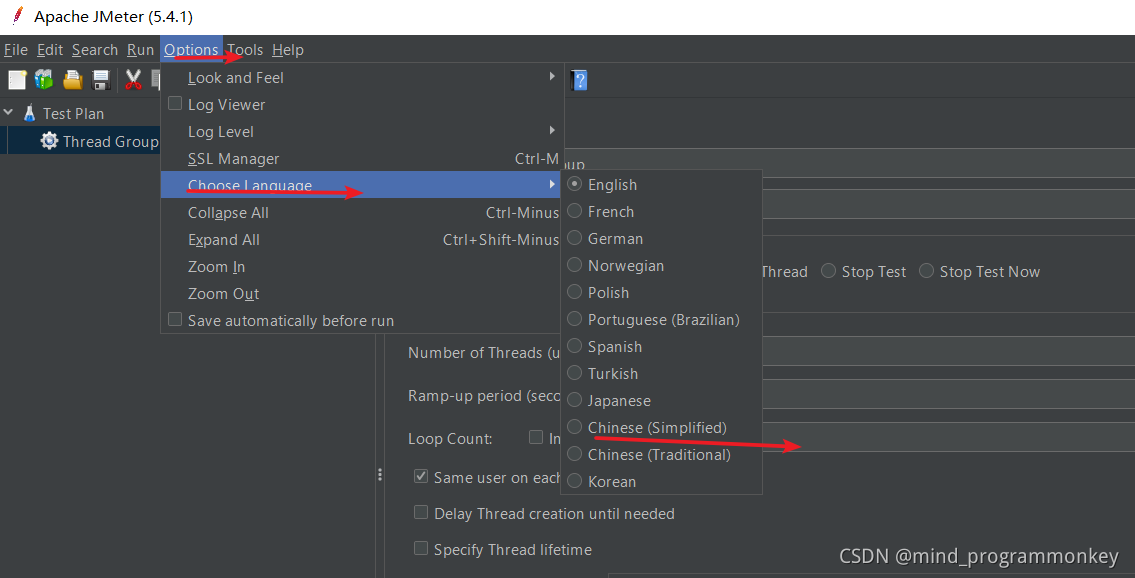Image resolution: width=1135 pixels, height=578 pixels.
Task: Click the Loop Count input field
Action: [x=948, y=437]
